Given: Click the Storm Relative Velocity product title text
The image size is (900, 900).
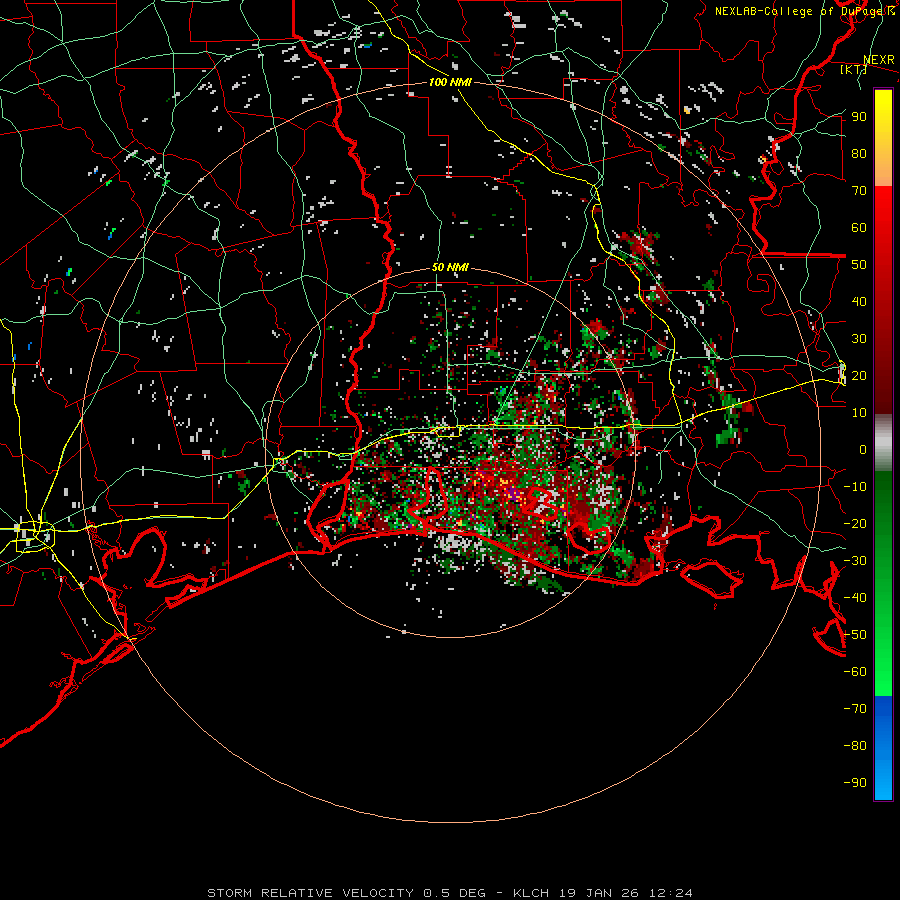Looking at the screenshot, I should tap(310, 893).
